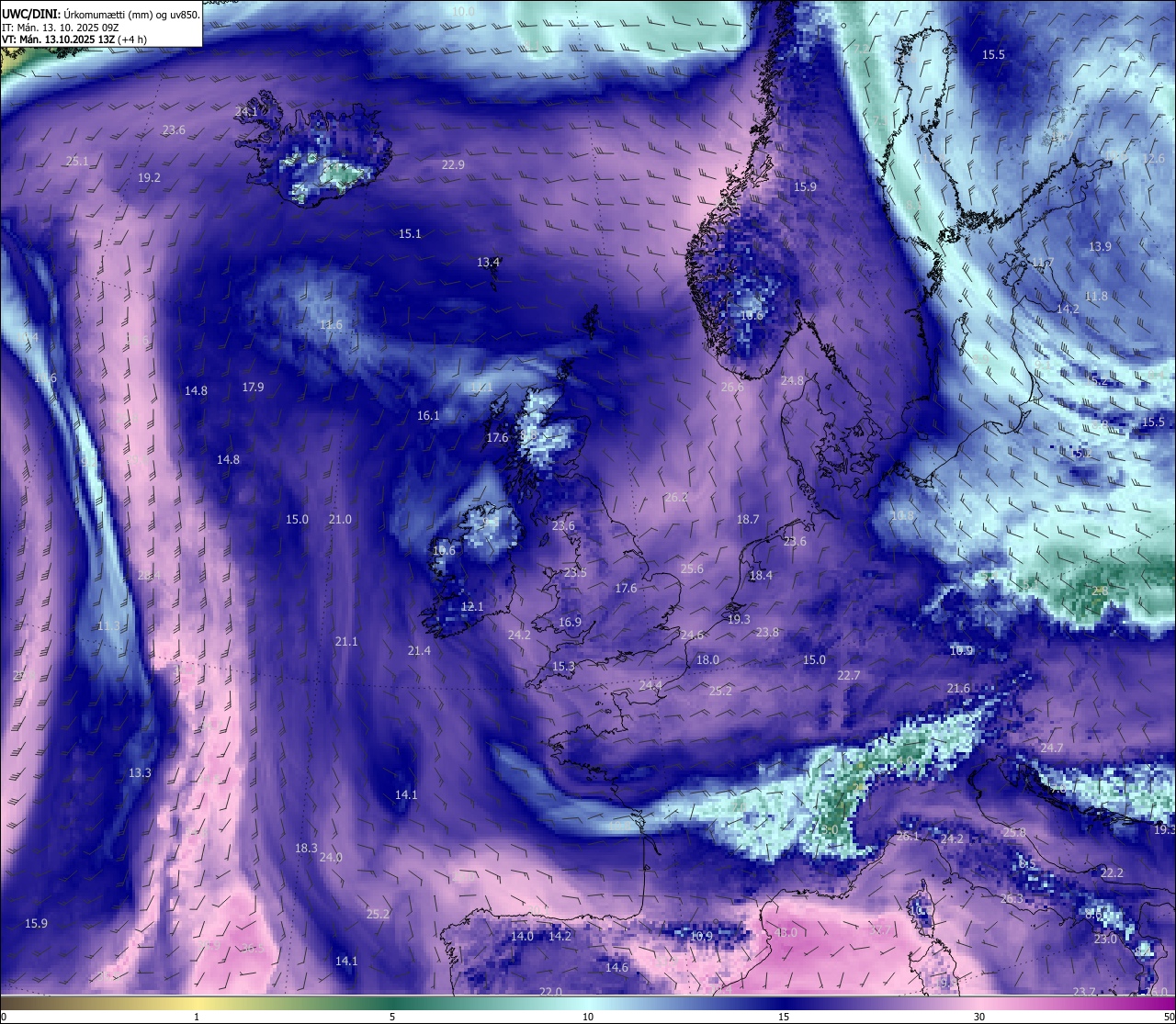The width and height of the screenshot is (1176, 1024).
Task: Click the 21.4 value on the map
Action: (x=419, y=651)
